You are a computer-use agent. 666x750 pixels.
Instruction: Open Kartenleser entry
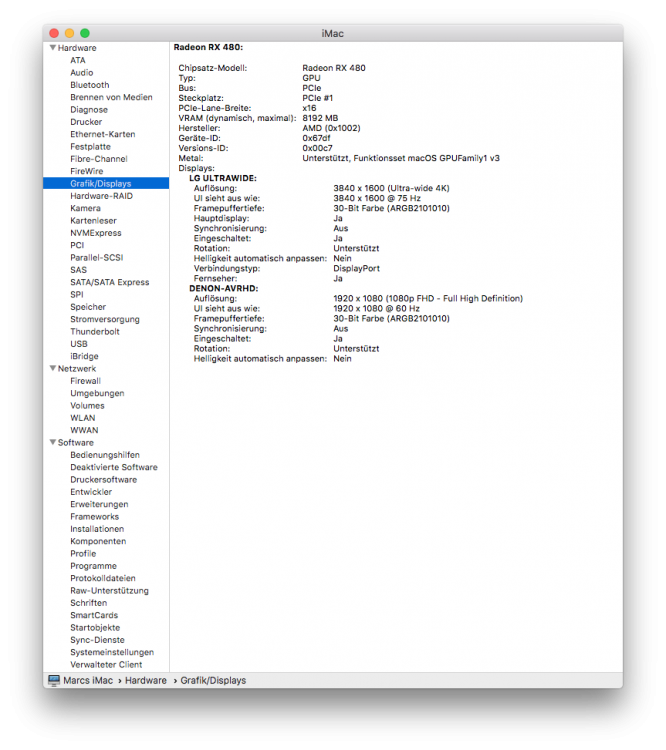pyautogui.click(x=93, y=221)
